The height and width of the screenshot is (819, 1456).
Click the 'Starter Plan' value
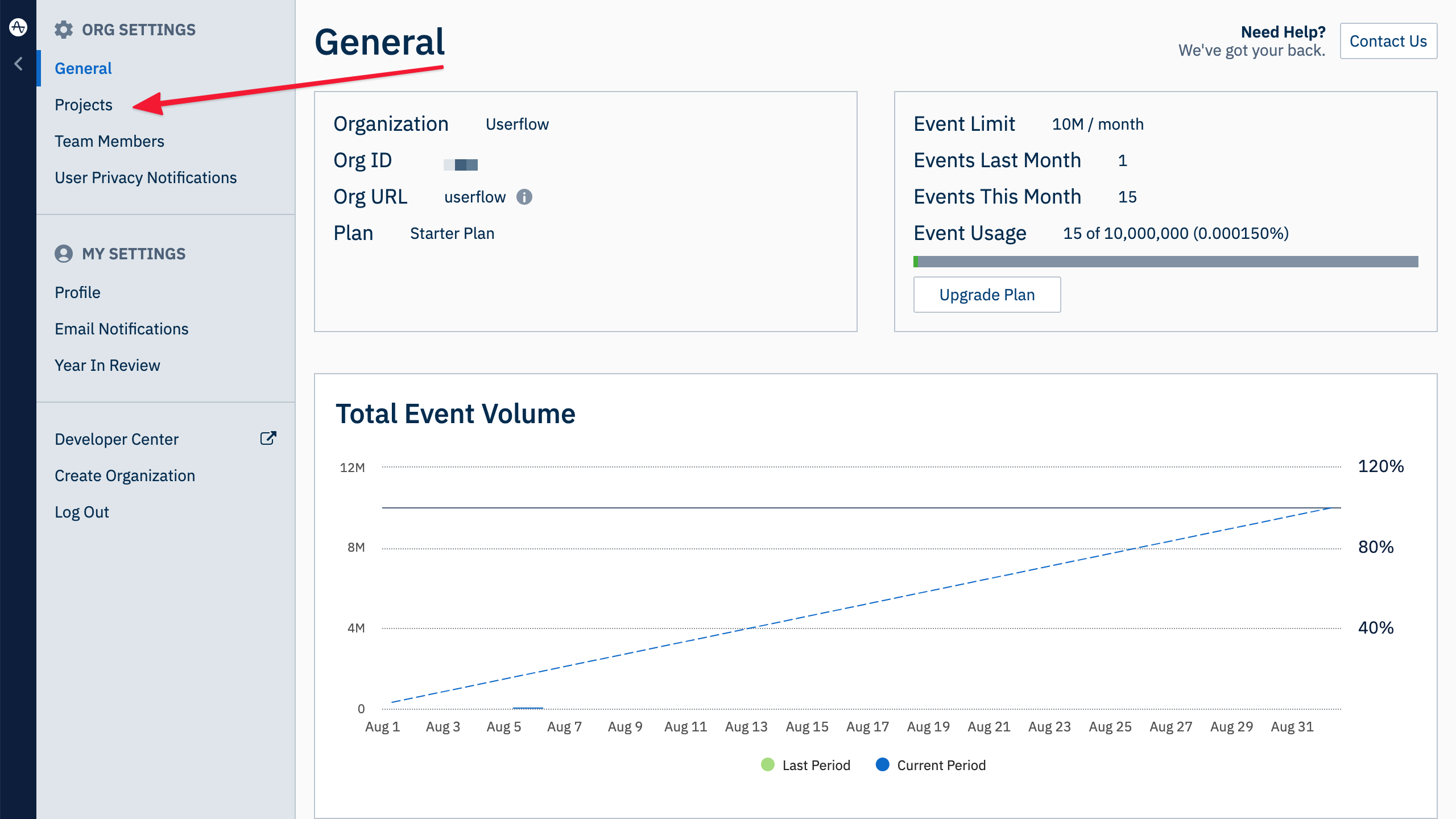452,233
